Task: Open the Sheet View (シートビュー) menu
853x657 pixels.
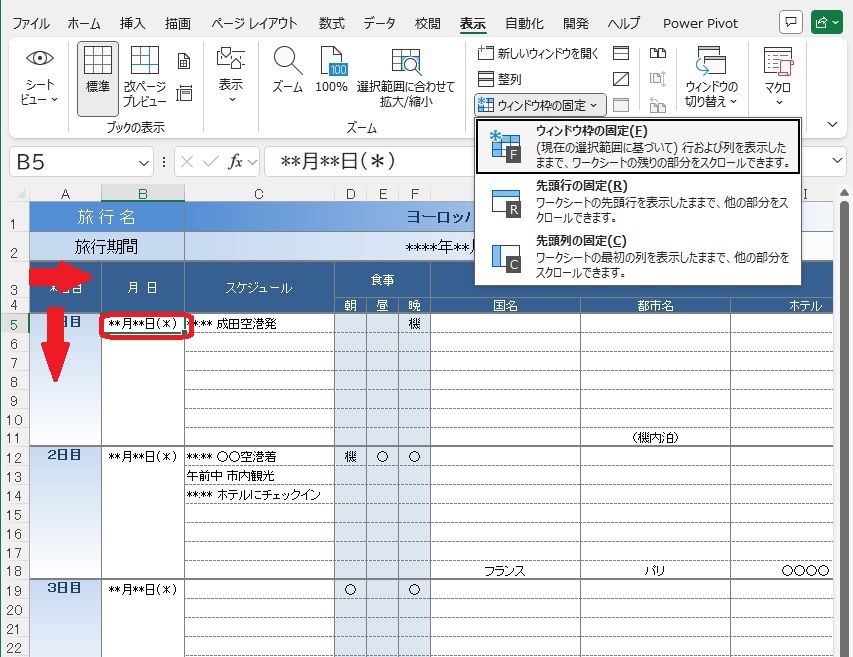Action: [x=40, y=77]
